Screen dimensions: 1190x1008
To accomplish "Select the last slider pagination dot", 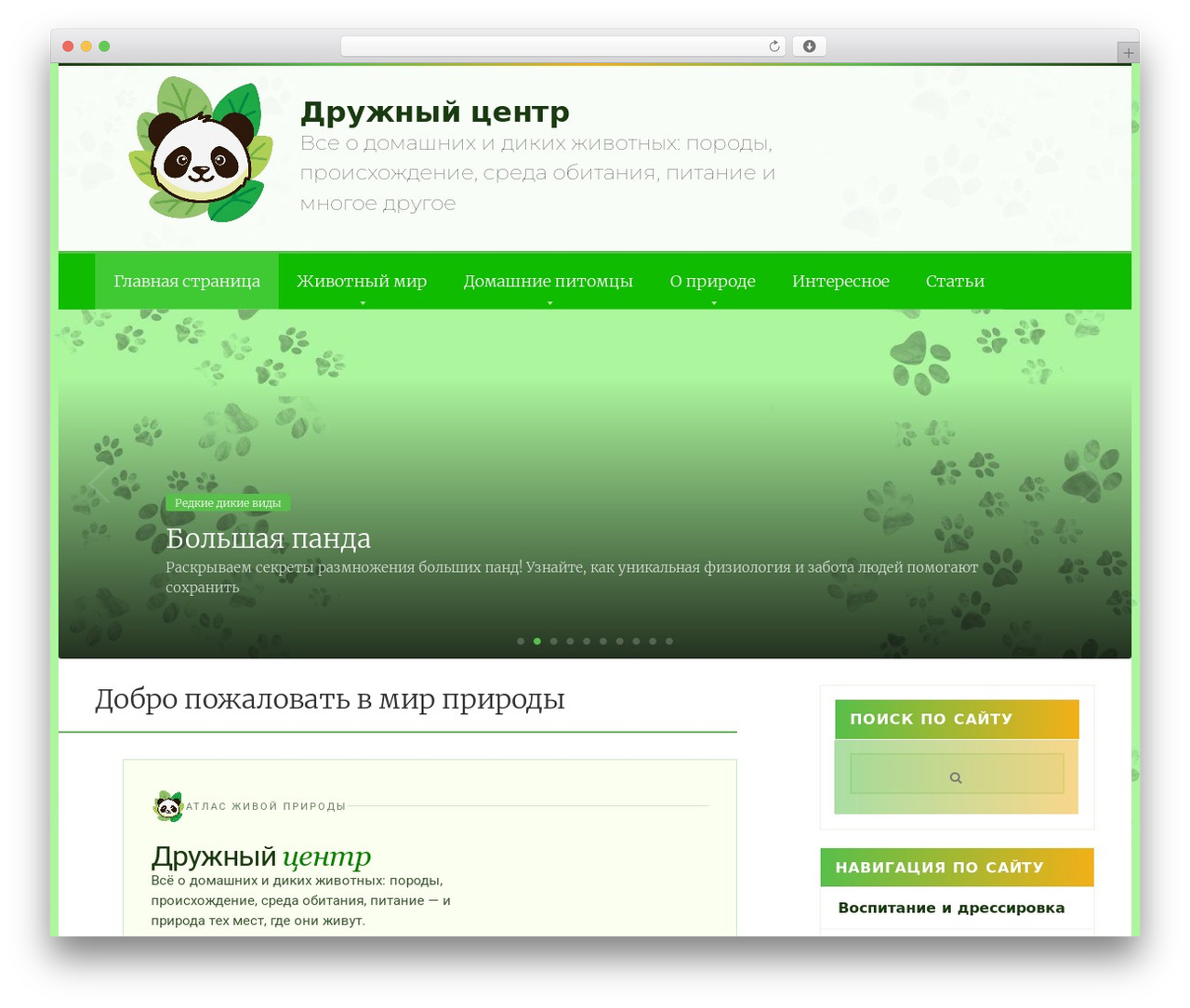I will pos(669,641).
